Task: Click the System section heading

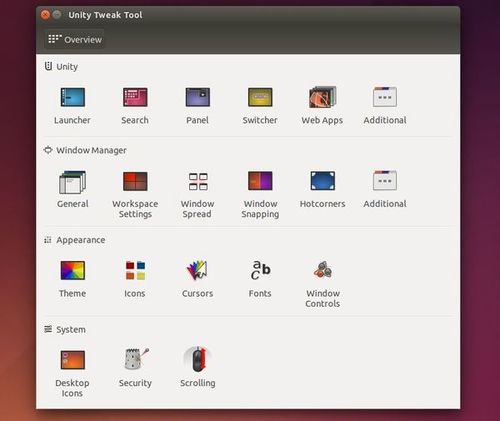Action: tap(71, 330)
